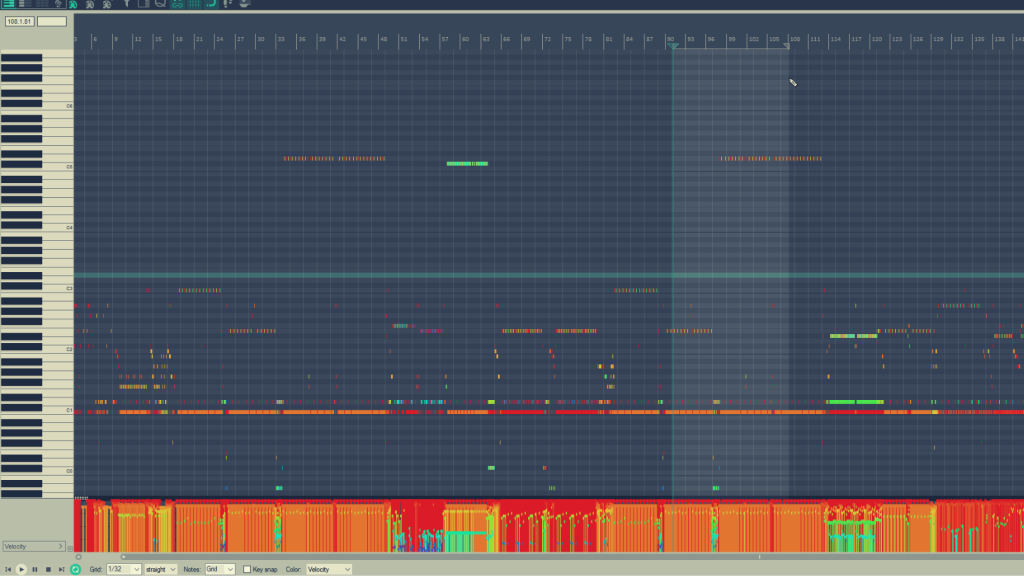Click the velocity lane bars area
Screen dimensions: 1024x576
click(549, 526)
